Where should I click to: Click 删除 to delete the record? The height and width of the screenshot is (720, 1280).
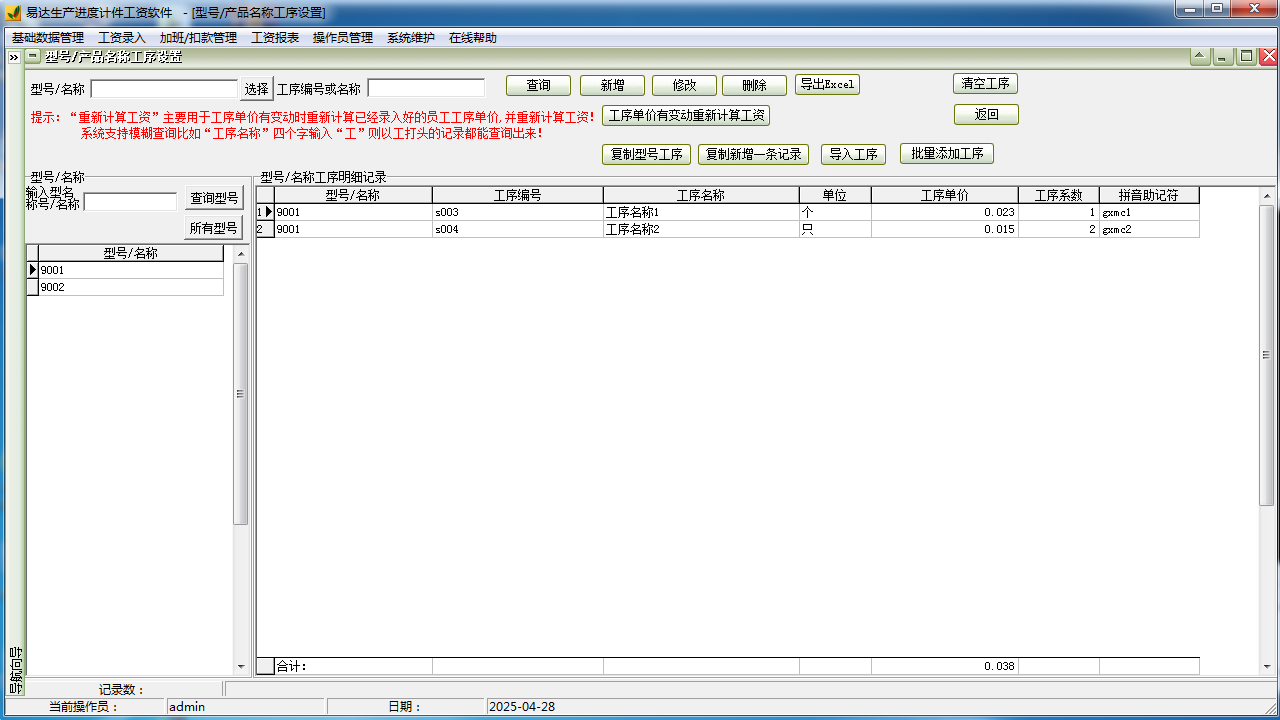754,85
